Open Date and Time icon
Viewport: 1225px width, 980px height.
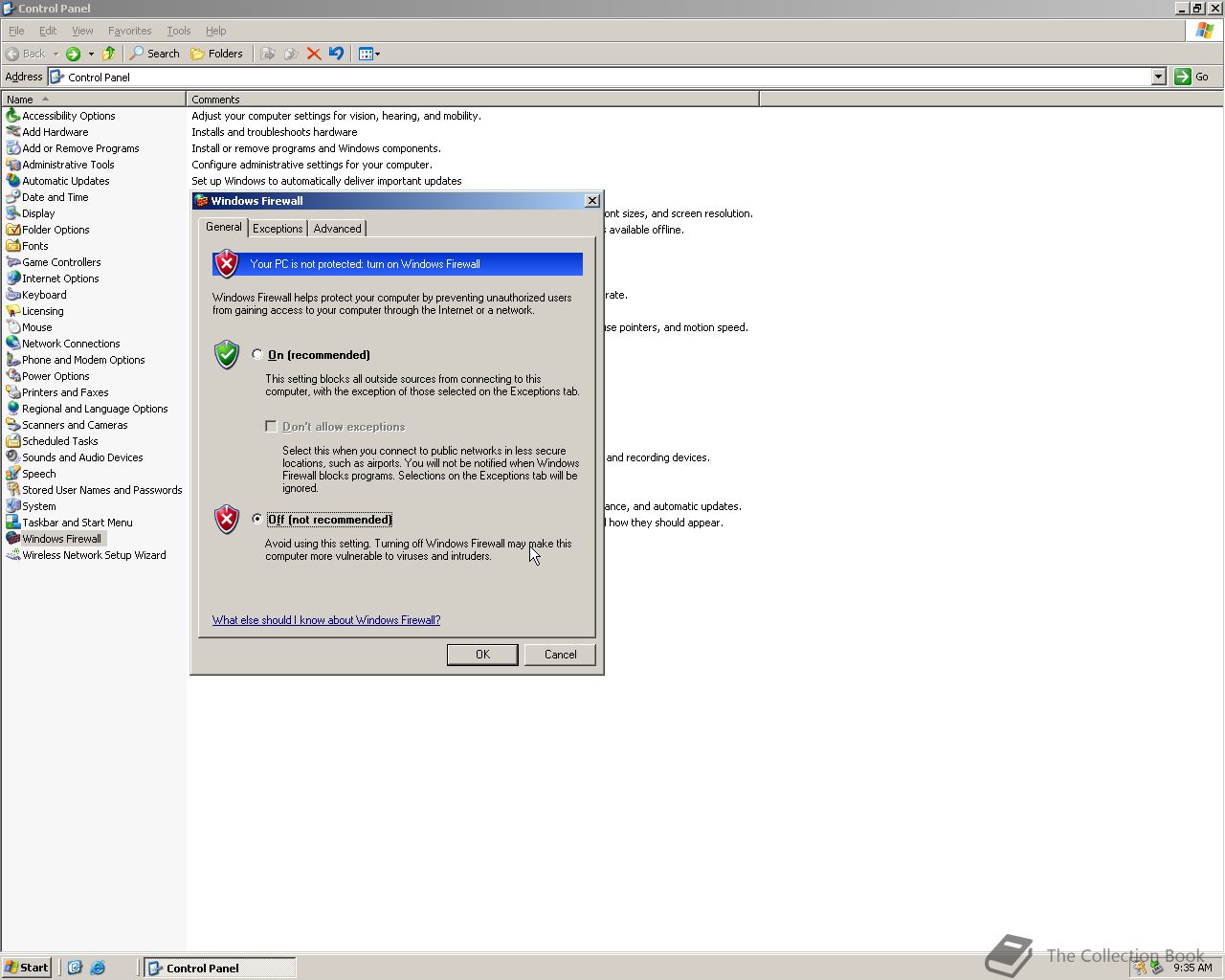coord(13,197)
